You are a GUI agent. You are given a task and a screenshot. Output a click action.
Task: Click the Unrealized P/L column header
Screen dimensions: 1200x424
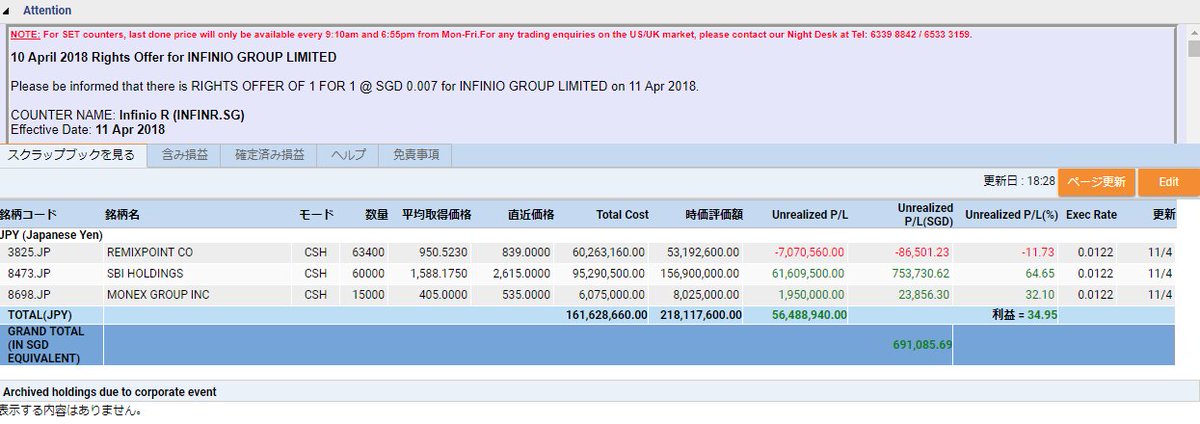810,215
